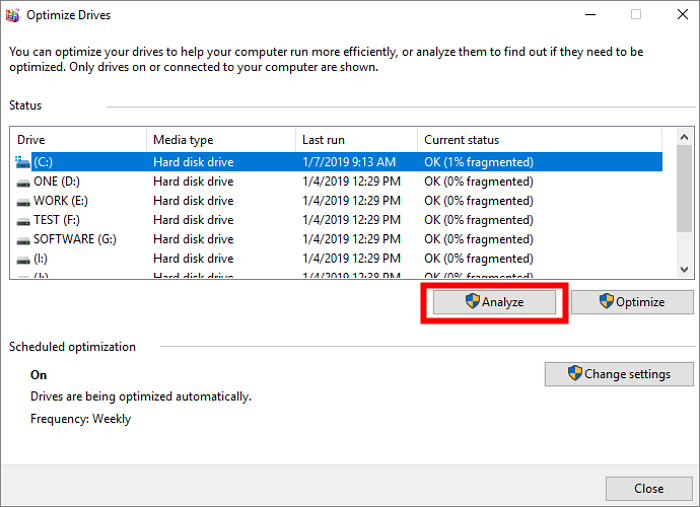The height and width of the screenshot is (507, 700).
Task: Click the drive list scrollbar down arrow
Action: coord(684,269)
